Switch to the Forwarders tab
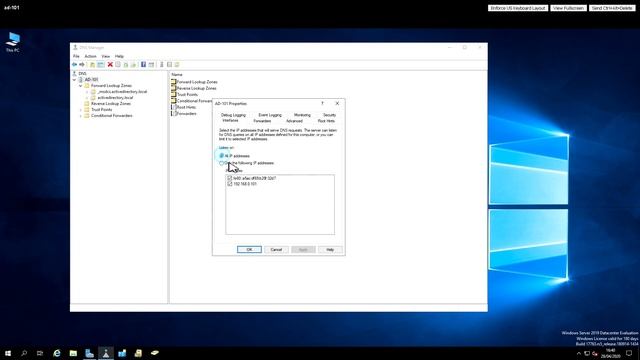The width and height of the screenshot is (640, 360). click(x=262, y=121)
